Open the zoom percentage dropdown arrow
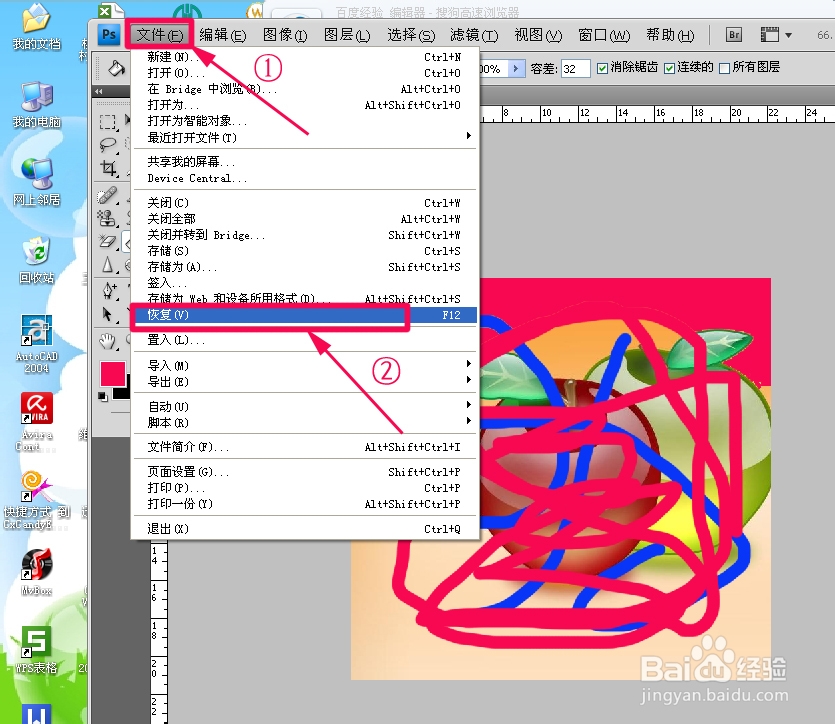Image resolution: width=835 pixels, height=724 pixels. pos(514,68)
